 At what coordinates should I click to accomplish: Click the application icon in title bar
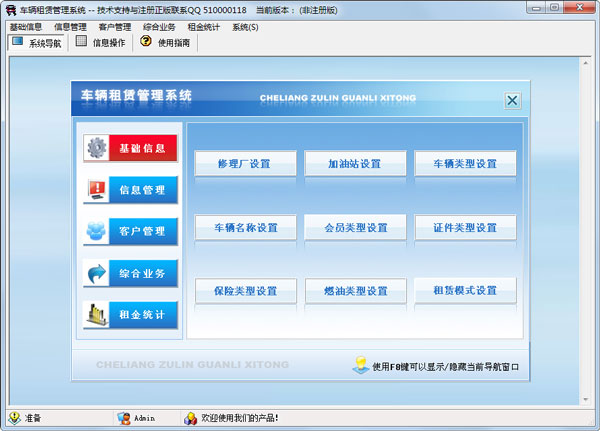tap(10, 10)
